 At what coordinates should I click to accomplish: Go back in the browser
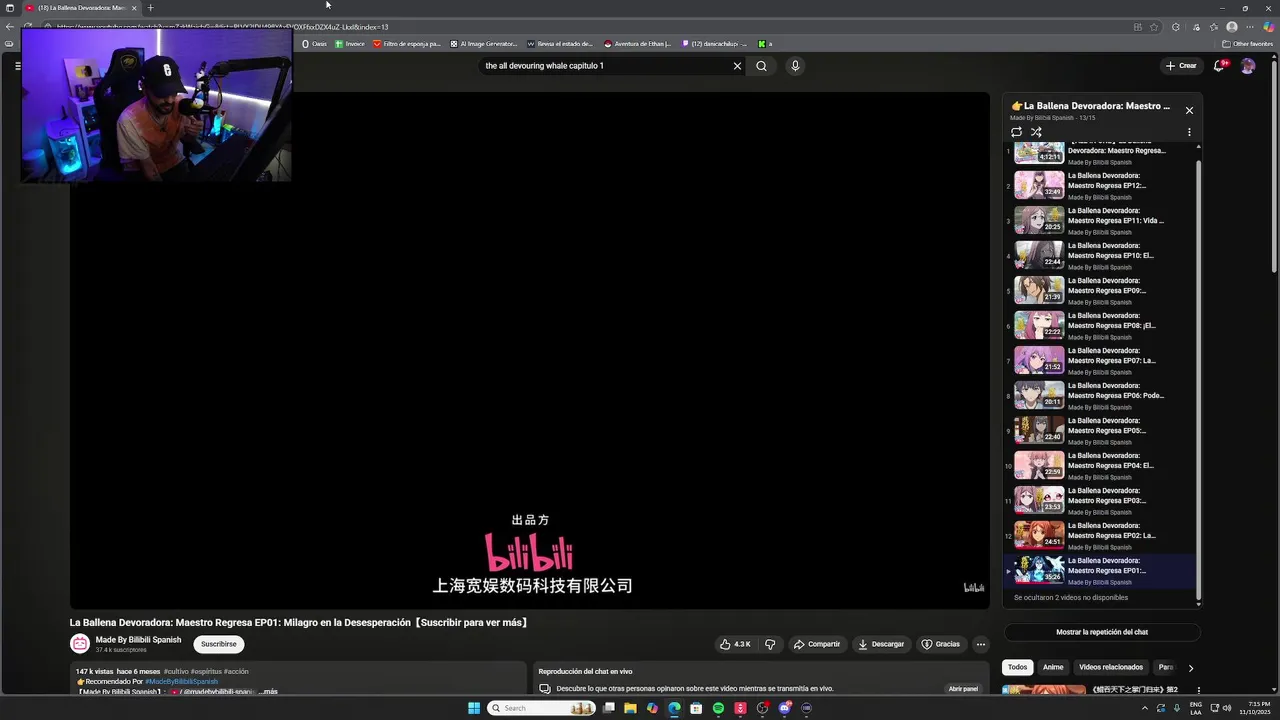click(x=10, y=27)
